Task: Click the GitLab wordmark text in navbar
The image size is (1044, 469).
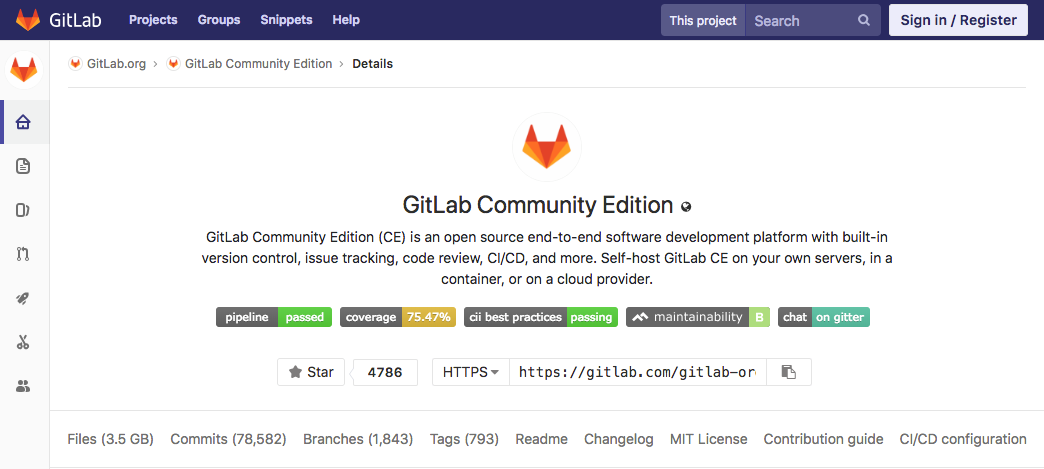Action: 75,20
